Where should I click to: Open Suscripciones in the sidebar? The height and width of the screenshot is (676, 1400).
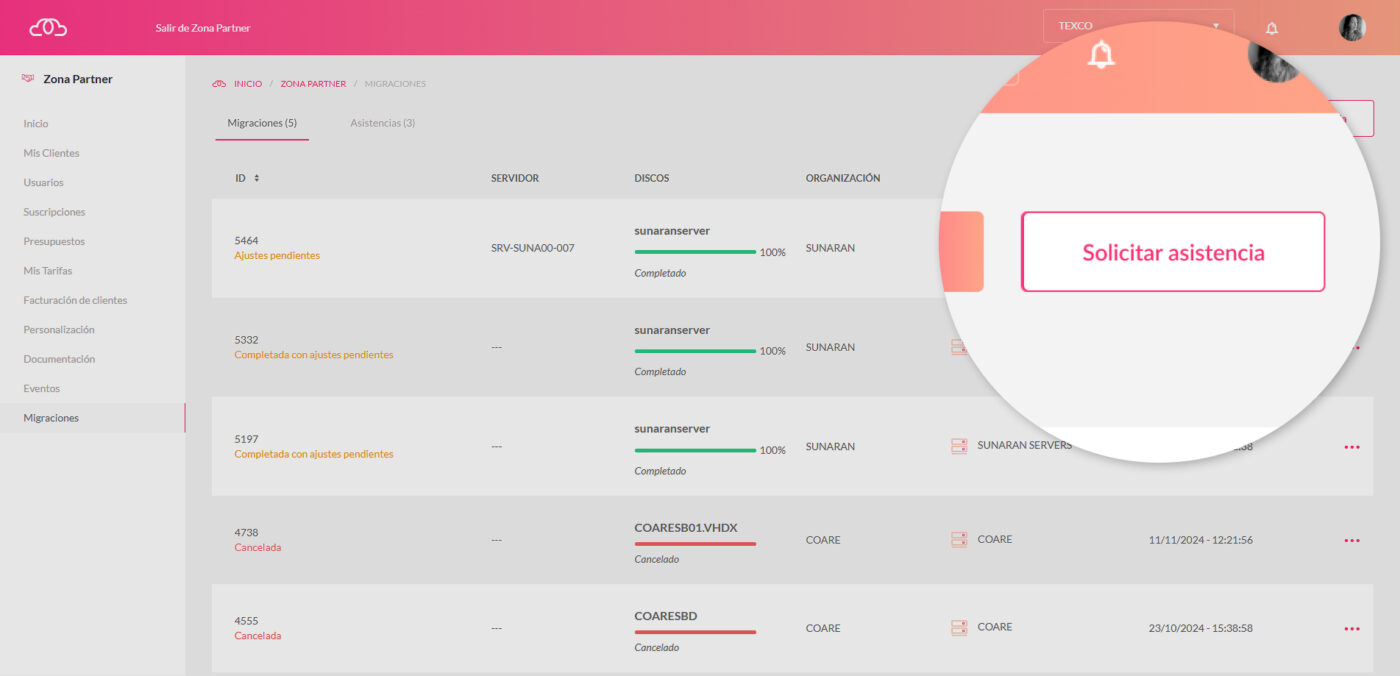(x=54, y=212)
